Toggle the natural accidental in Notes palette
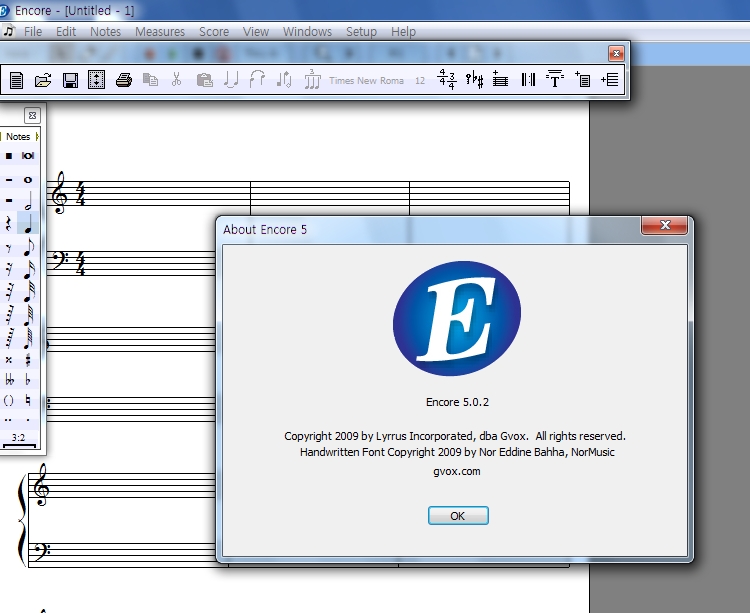Image resolution: width=750 pixels, height=613 pixels. click(28, 400)
